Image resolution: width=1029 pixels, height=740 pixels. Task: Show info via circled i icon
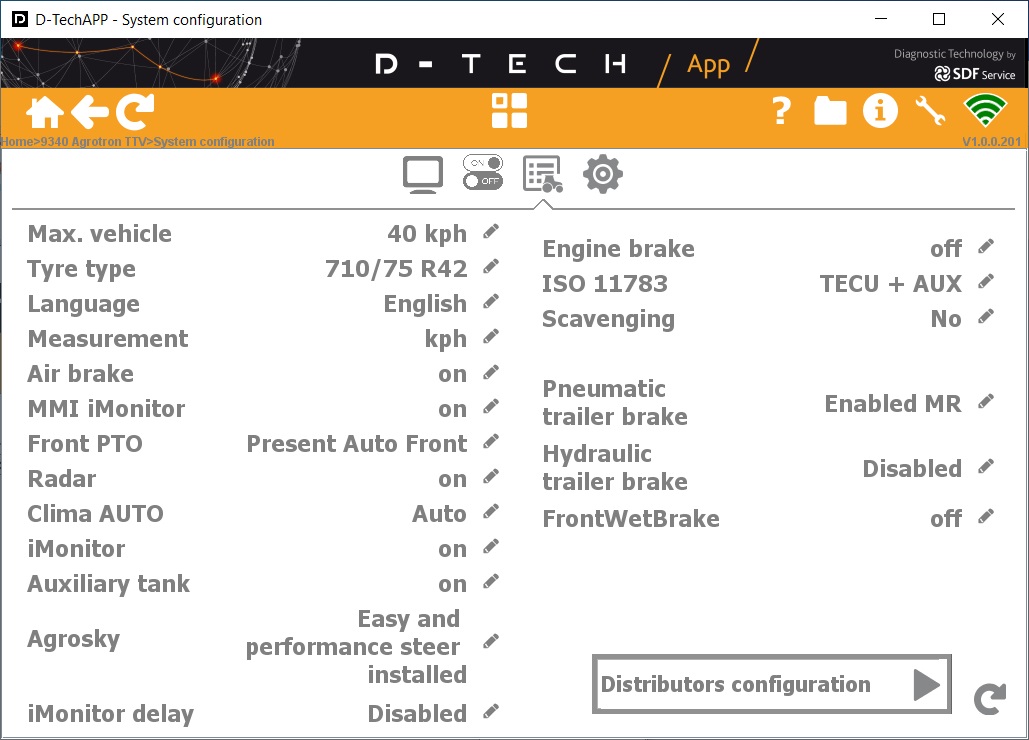point(880,110)
